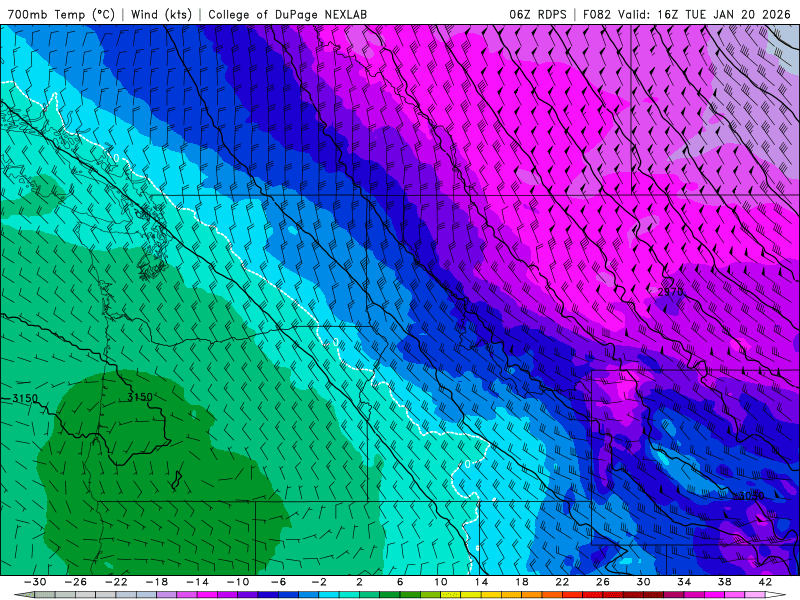Viewport: 800px width, 600px height.
Task: Click the right arrow cap of the color bar
Action: pyautogui.click(x=776, y=595)
